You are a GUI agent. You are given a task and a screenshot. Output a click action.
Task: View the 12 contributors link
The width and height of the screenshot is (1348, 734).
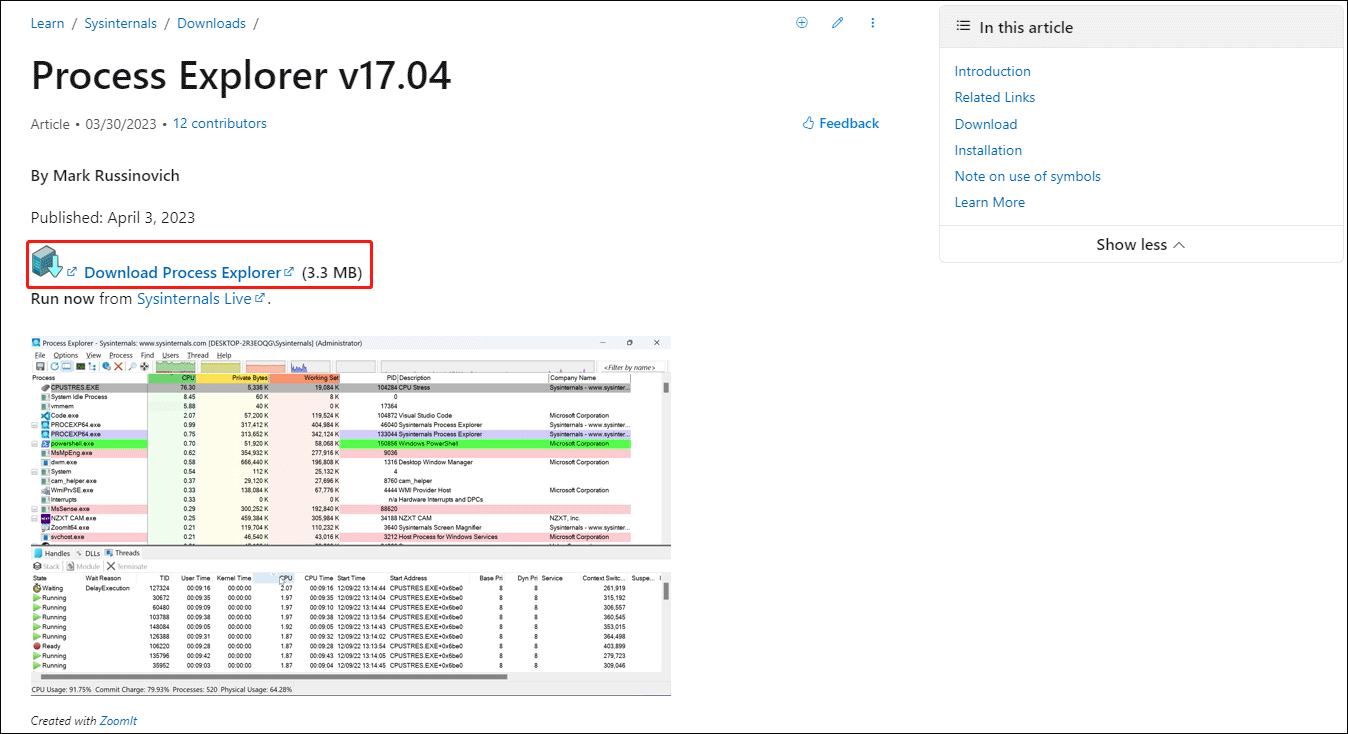[219, 122]
